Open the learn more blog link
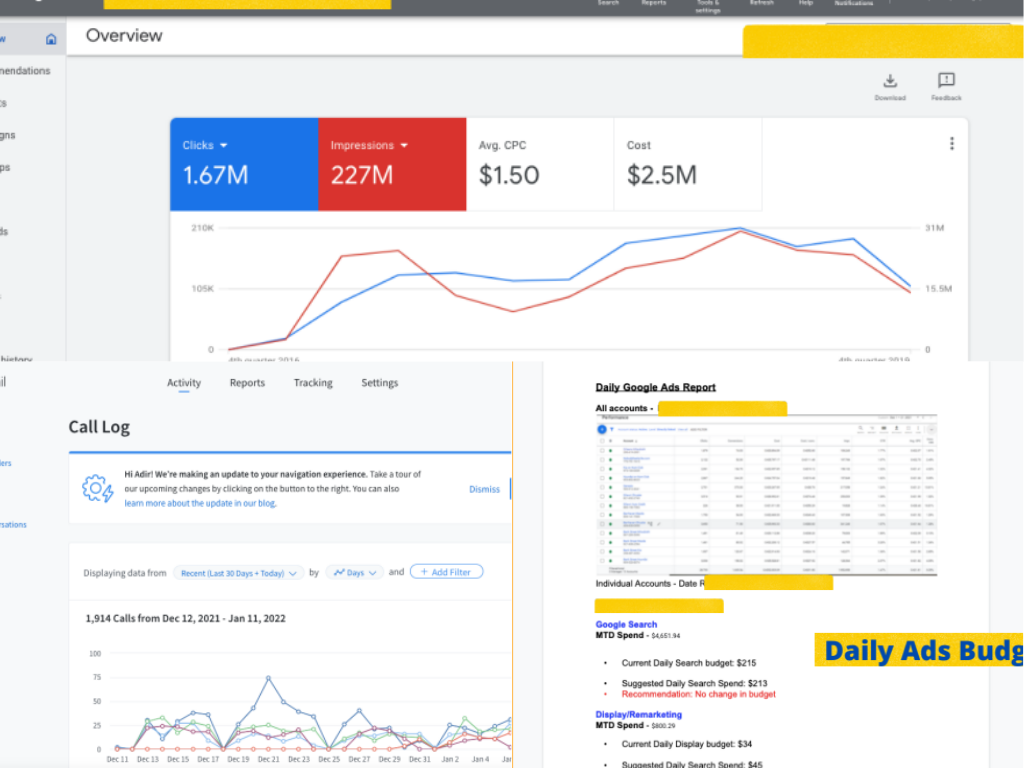 tap(200, 504)
